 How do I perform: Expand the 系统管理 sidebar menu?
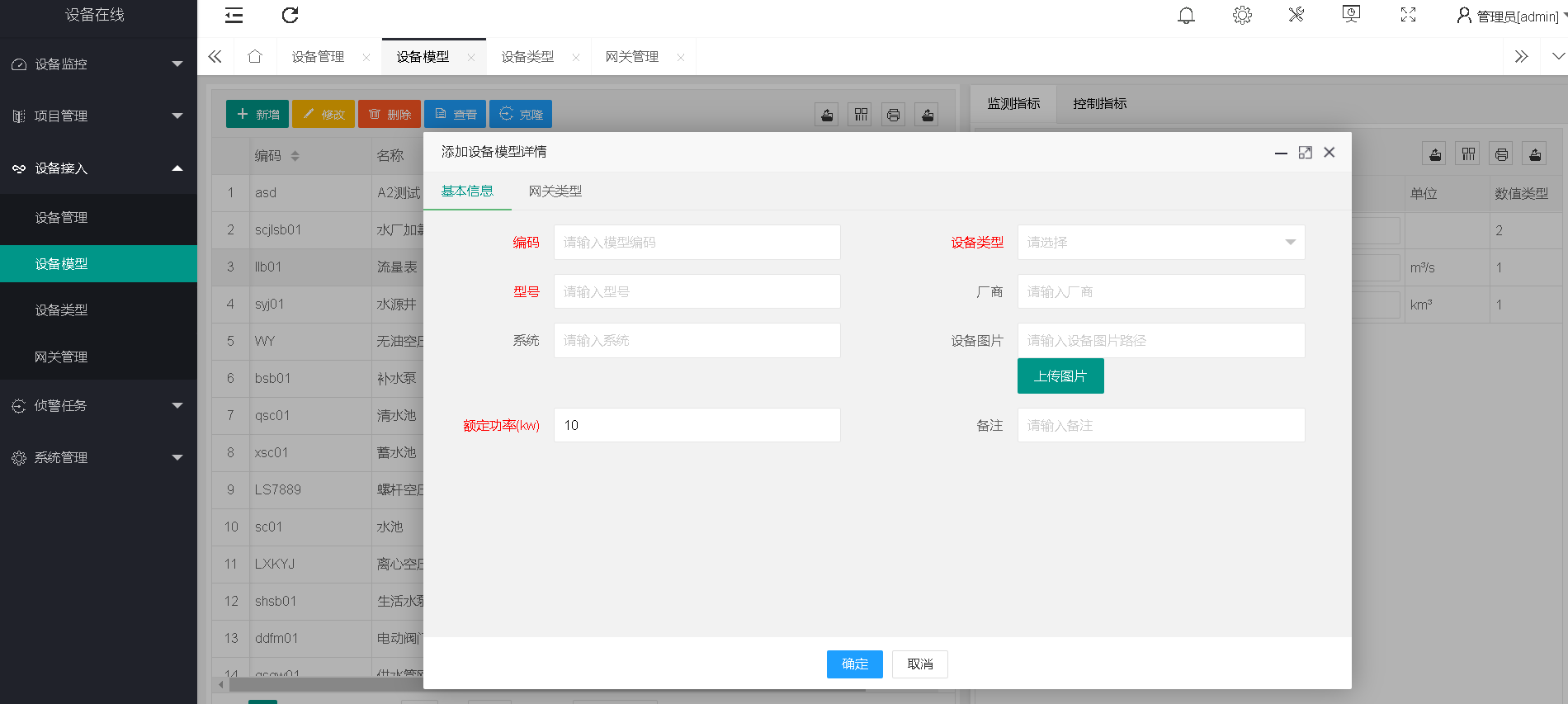(x=98, y=457)
